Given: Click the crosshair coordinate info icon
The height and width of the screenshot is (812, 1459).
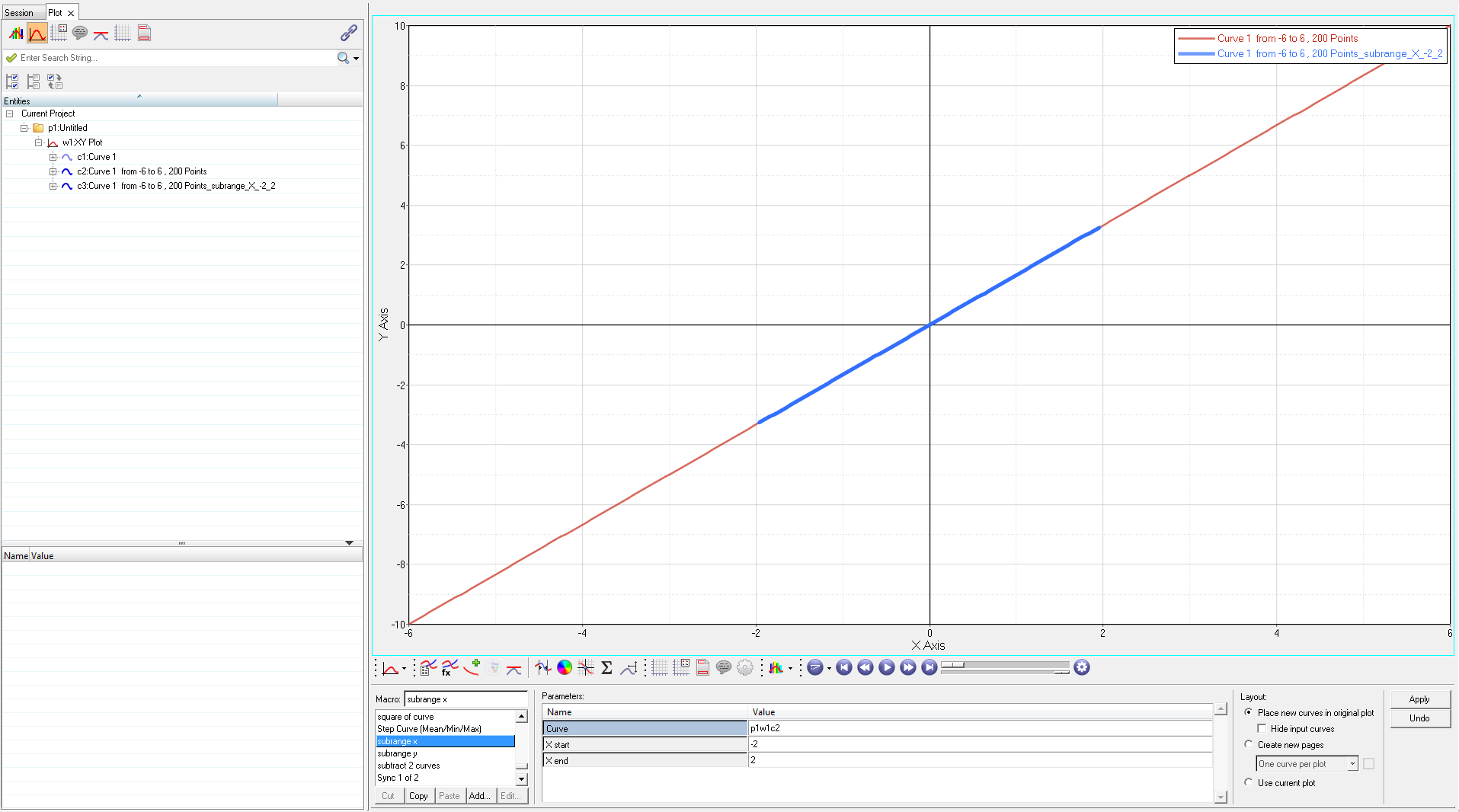Looking at the screenshot, I should click(585, 668).
